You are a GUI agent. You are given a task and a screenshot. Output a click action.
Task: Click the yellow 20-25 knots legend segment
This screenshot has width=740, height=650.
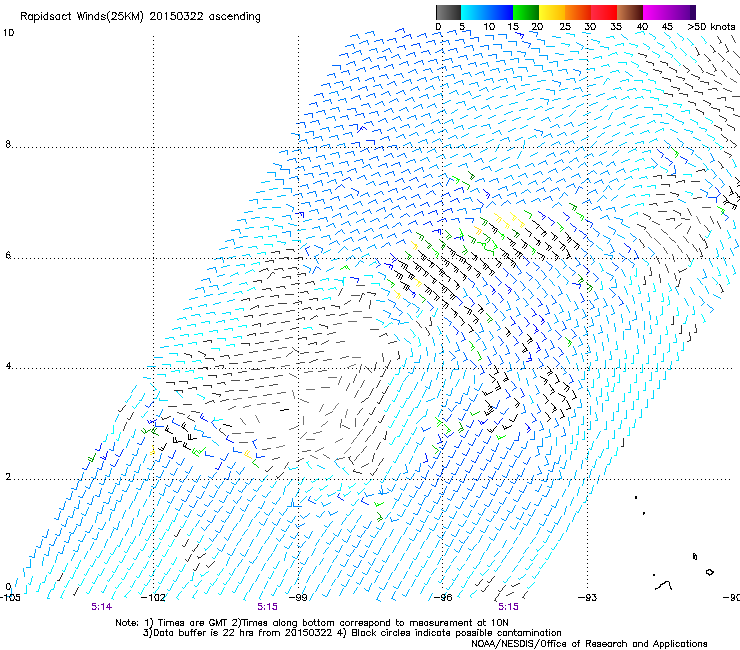(552, 12)
